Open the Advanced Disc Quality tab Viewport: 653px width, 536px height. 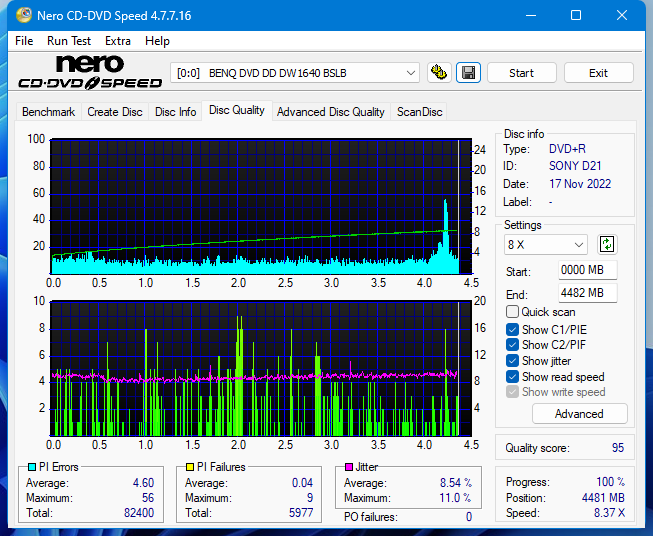pos(331,112)
